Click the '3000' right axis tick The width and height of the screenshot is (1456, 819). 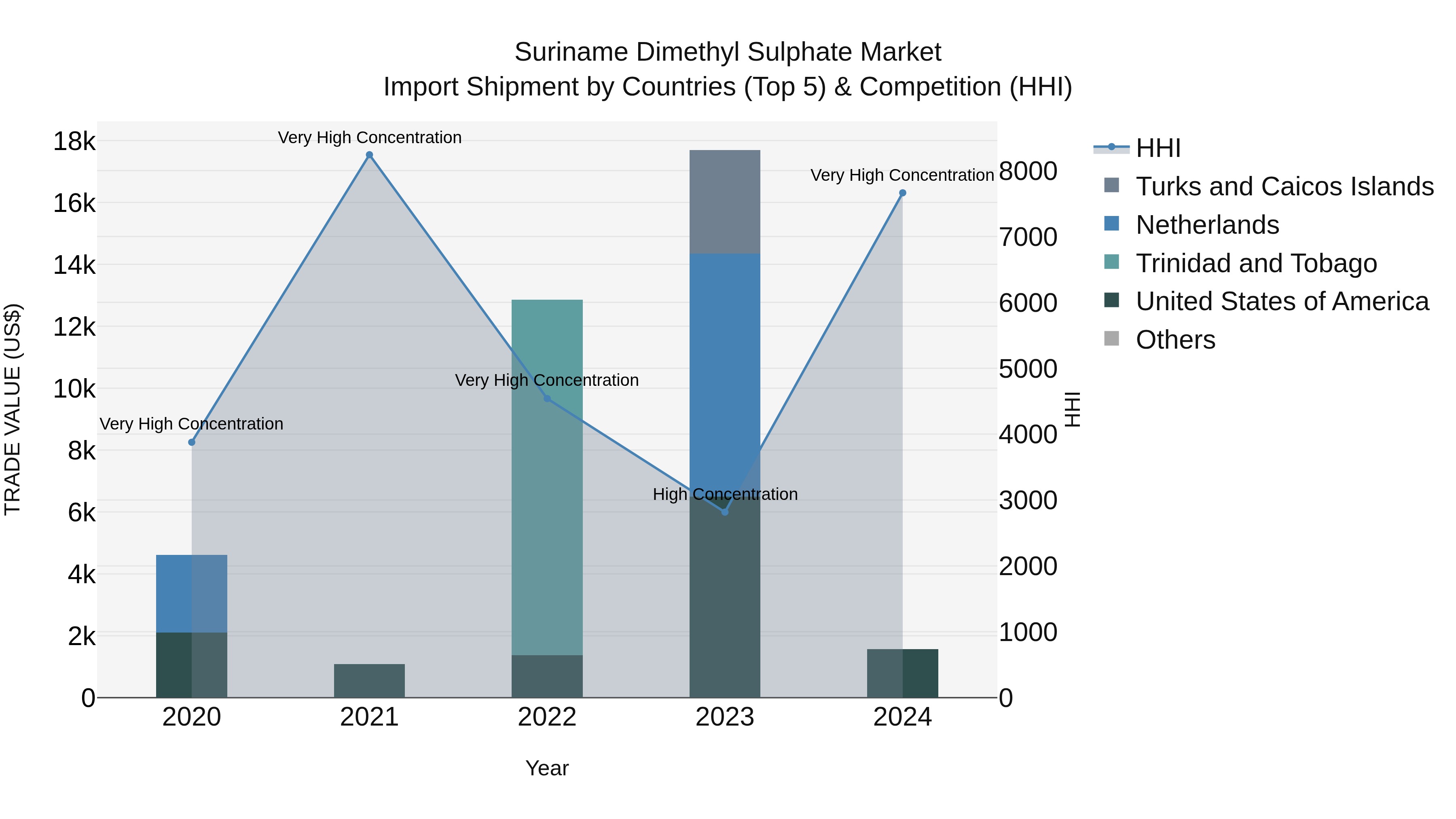click(x=1028, y=500)
